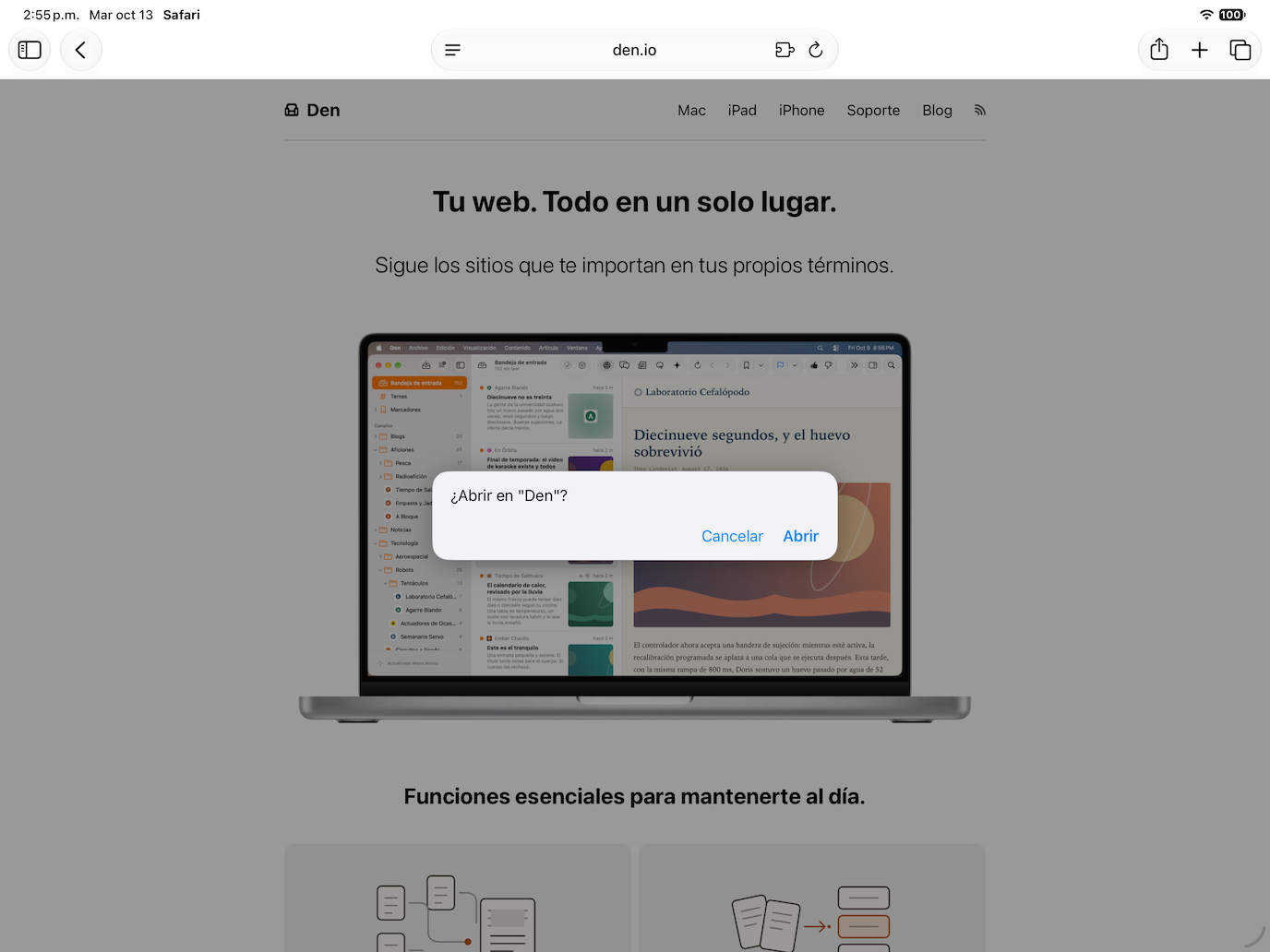
Task: Open the Mac page link
Action: tap(691, 110)
